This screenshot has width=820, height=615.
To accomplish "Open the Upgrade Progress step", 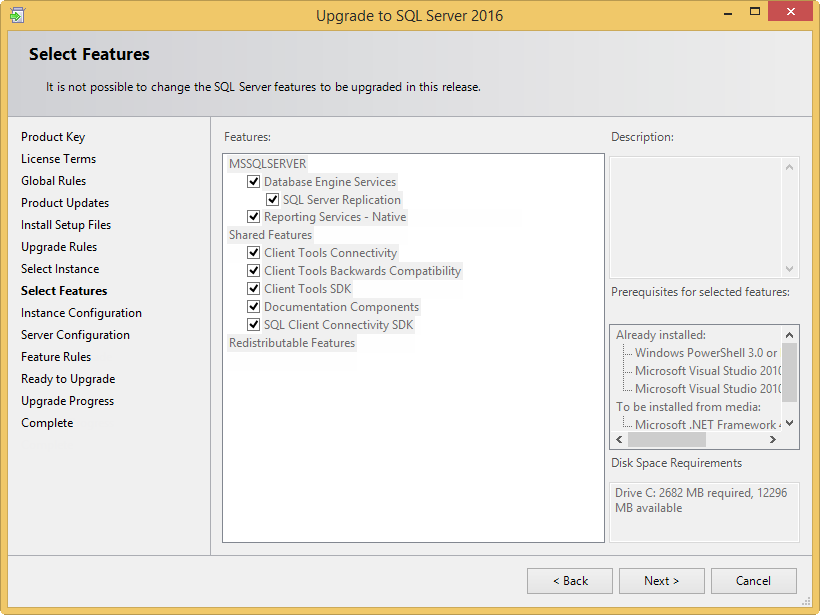I will coord(67,401).
